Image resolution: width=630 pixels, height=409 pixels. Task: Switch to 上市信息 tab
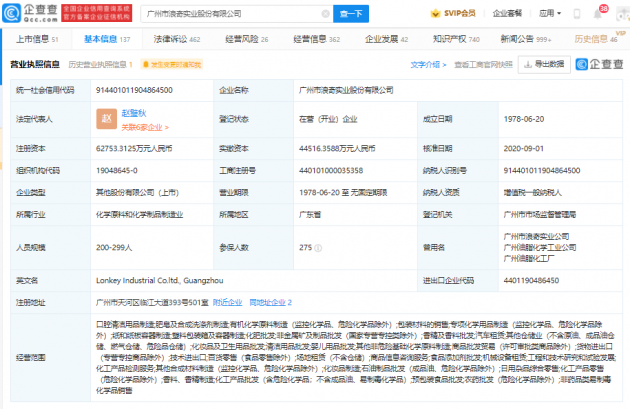pyautogui.click(x=37, y=39)
